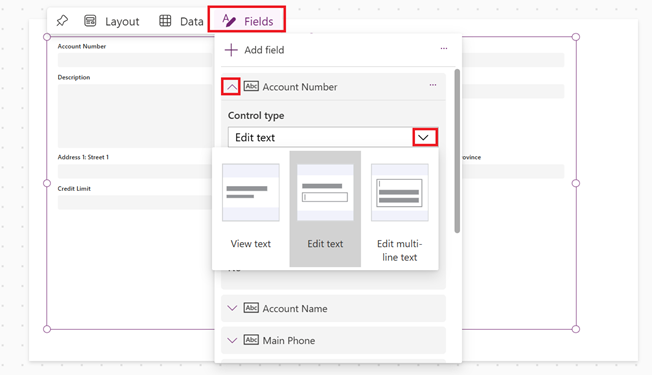This screenshot has height=375, width=652.
Task: Click the Data table grid icon
Action: (165, 20)
